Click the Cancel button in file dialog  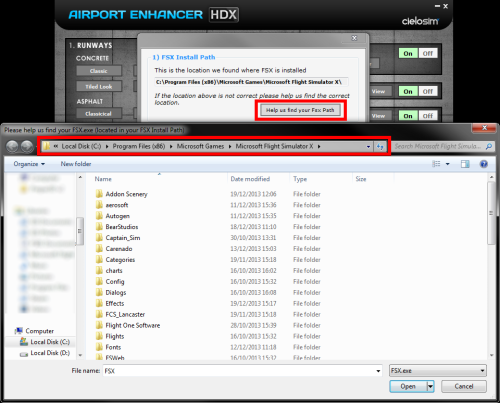point(464,386)
